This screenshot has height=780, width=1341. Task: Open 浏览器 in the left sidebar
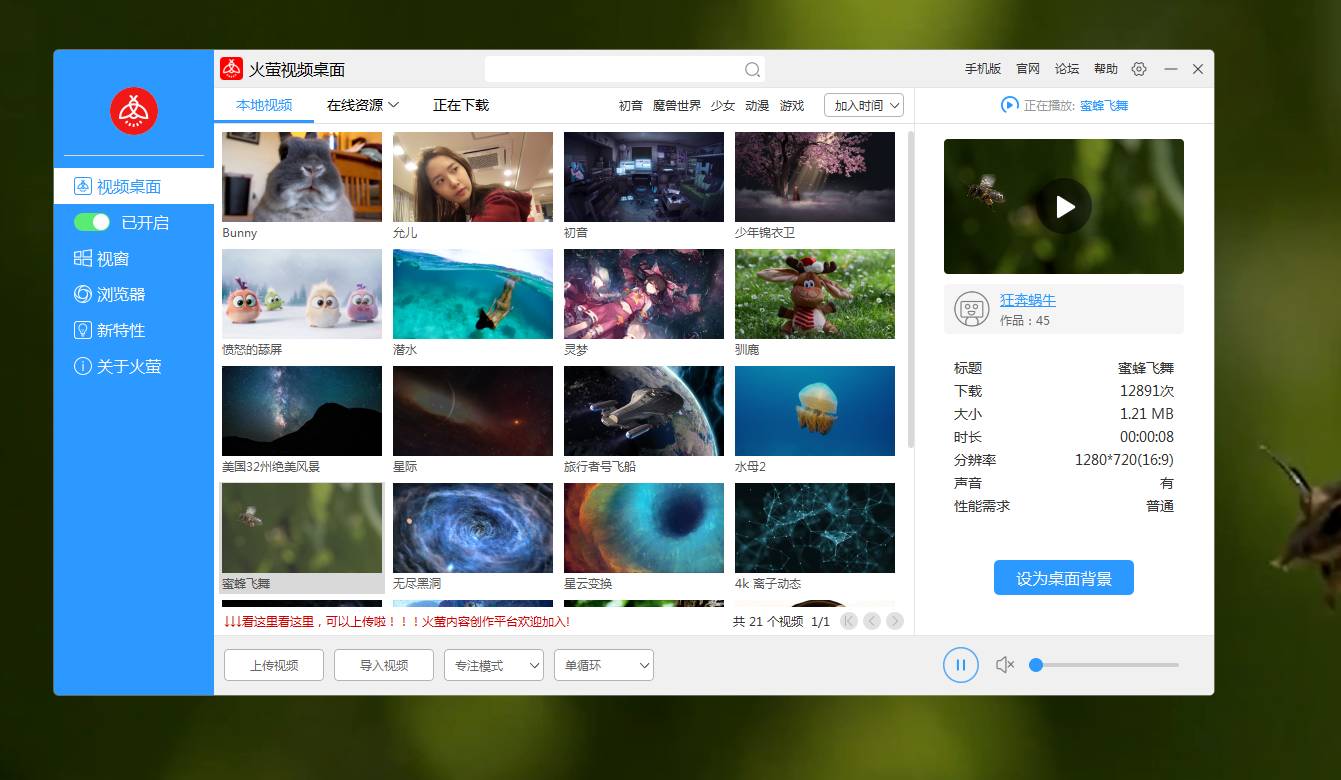point(120,294)
